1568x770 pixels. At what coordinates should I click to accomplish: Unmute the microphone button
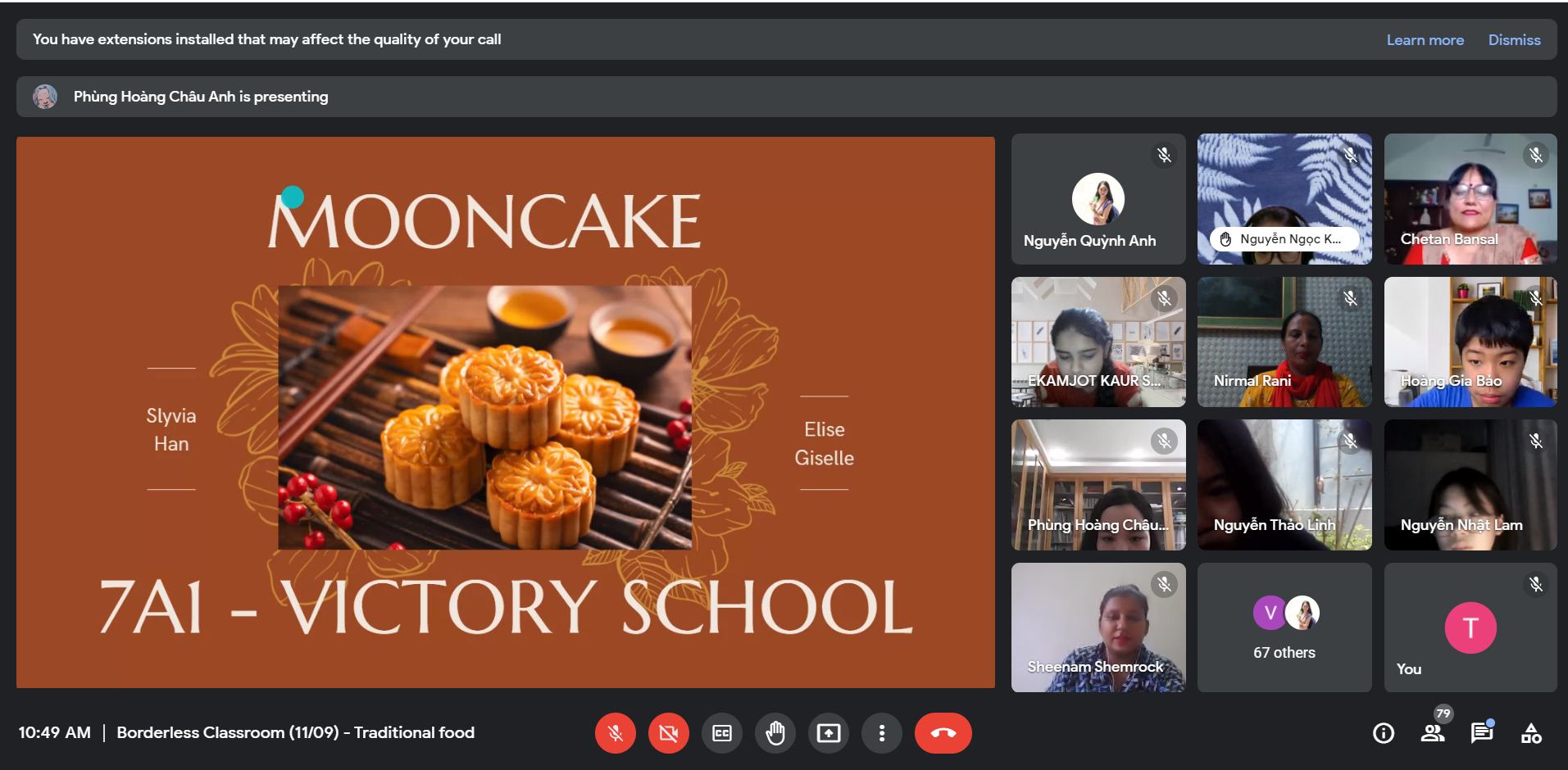616,733
